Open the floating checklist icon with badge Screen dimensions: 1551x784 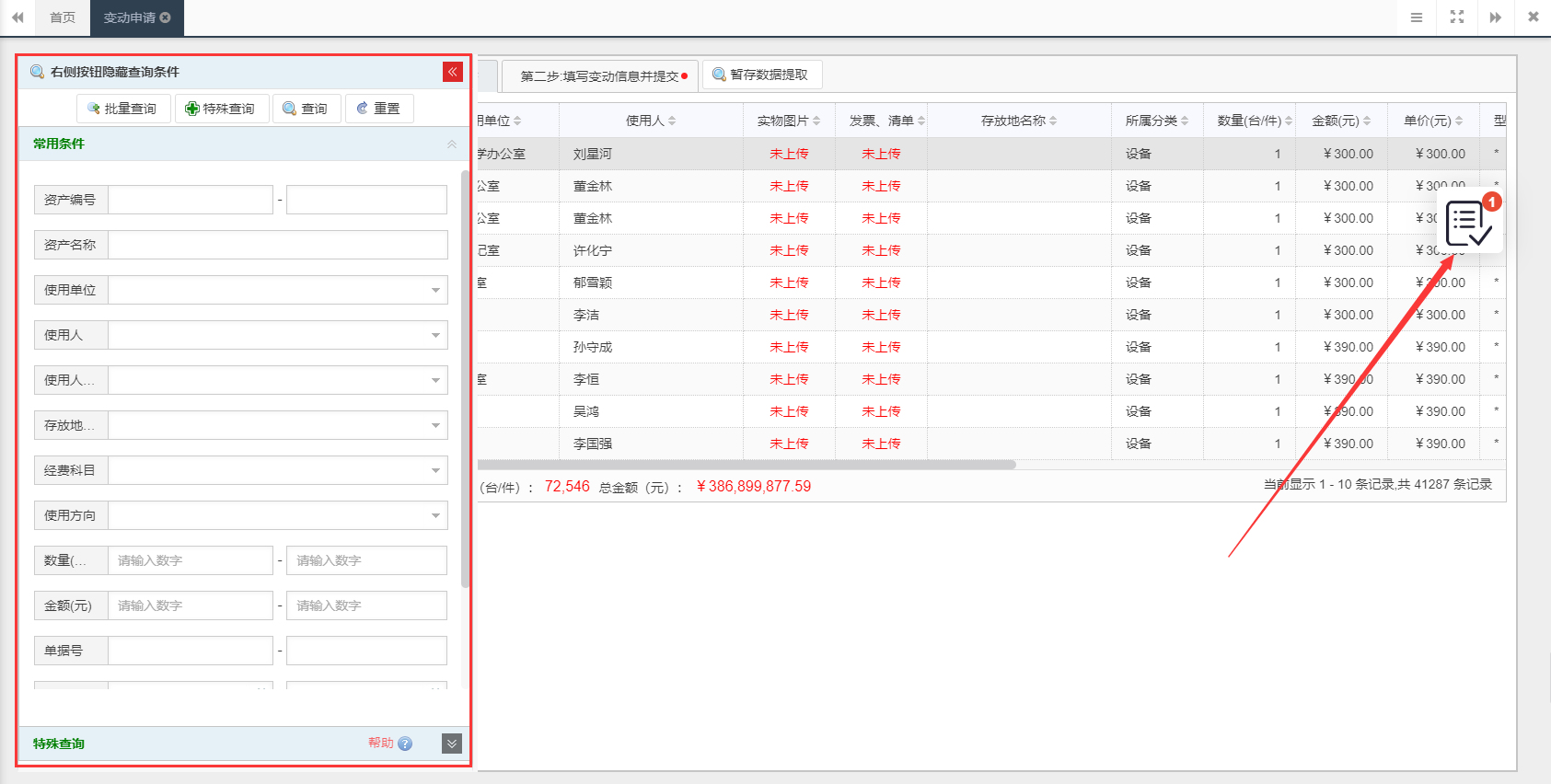click(x=1469, y=224)
